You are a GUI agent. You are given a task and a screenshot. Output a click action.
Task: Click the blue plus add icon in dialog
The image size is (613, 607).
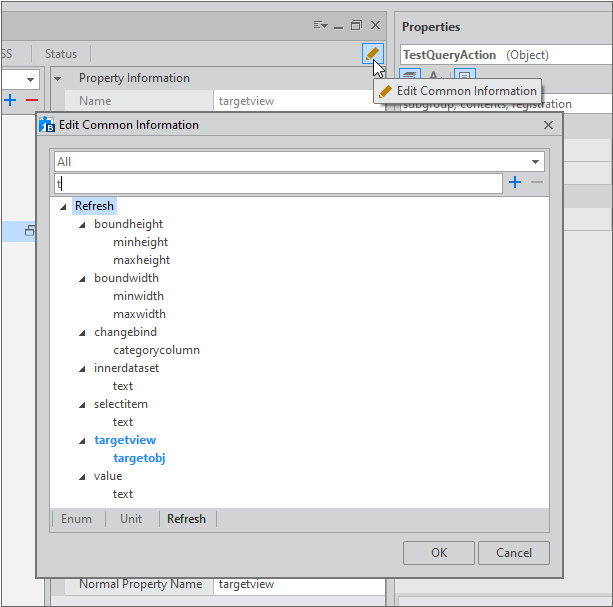(515, 182)
